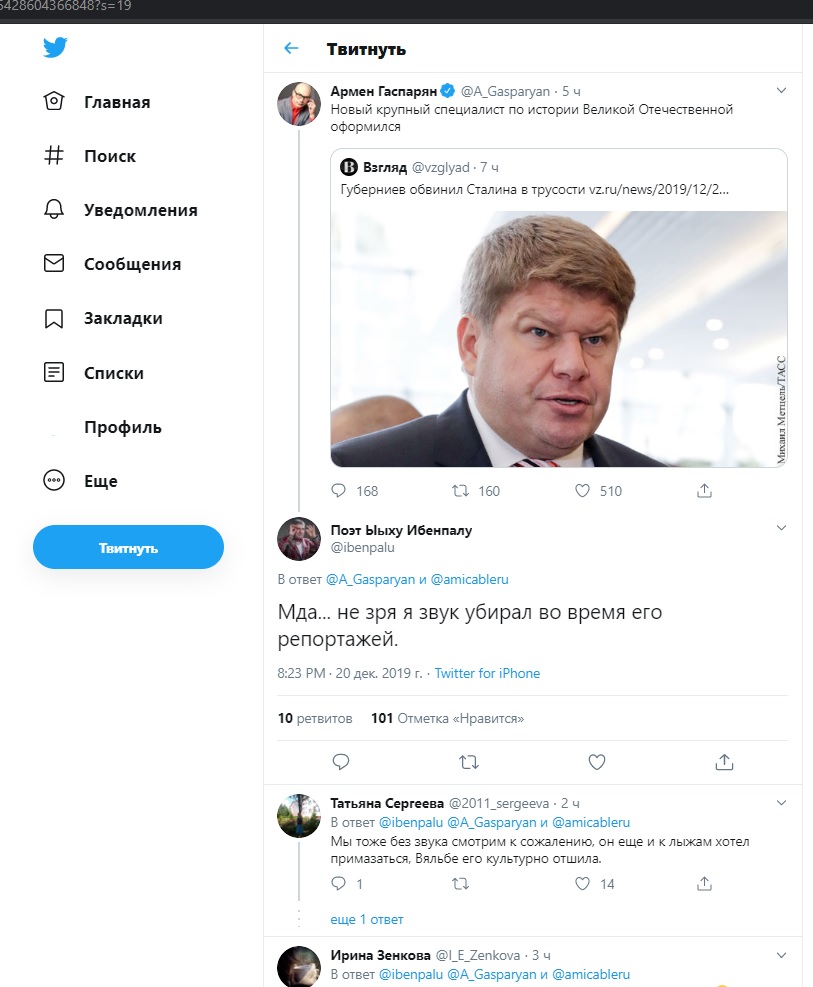This screenshot has width=813, height=987.
Task: Go back using the arrow icon
Action: (x=291, y=49)
